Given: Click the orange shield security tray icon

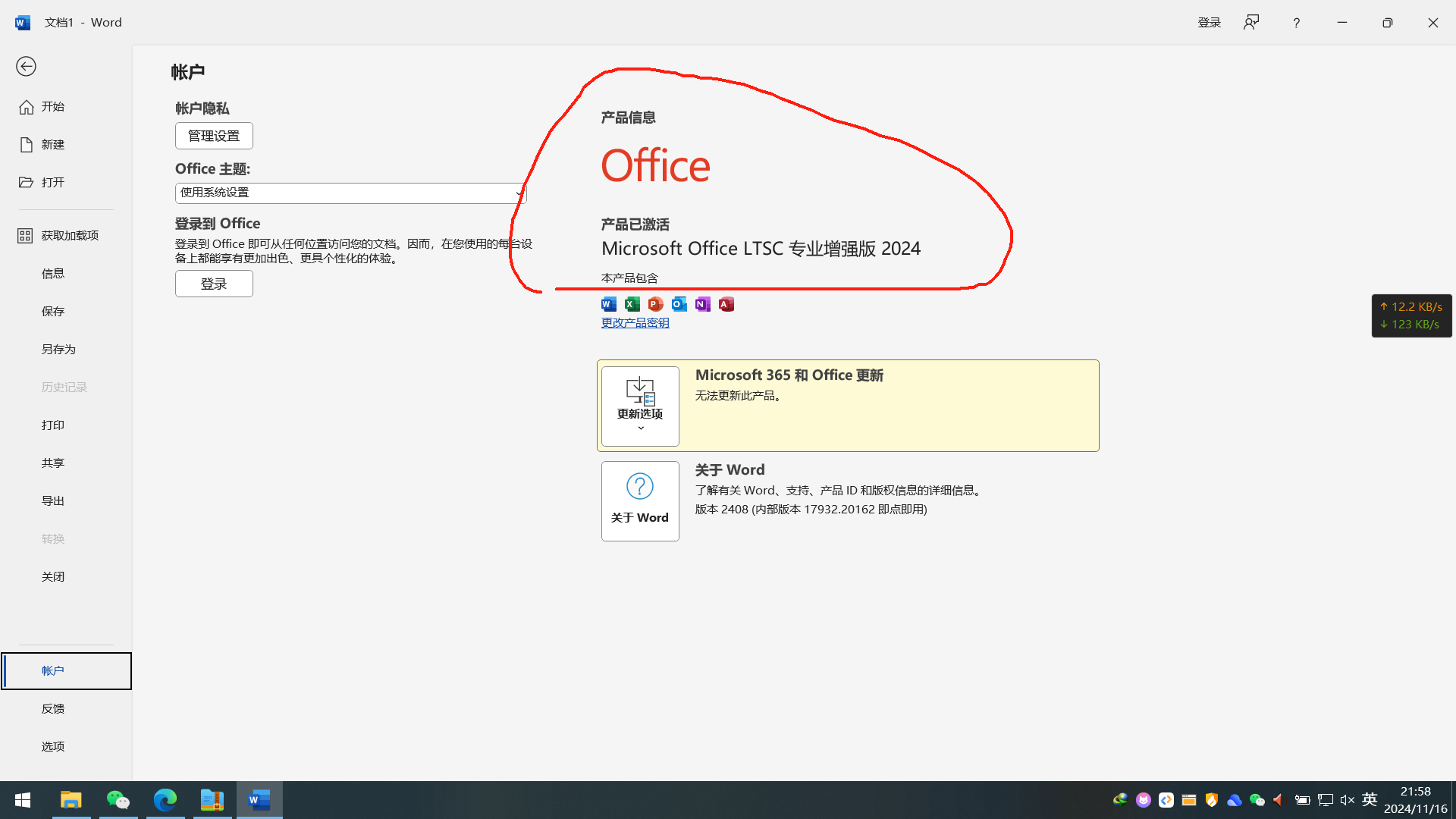Looking at the screenshot, I should [1212, 800].
